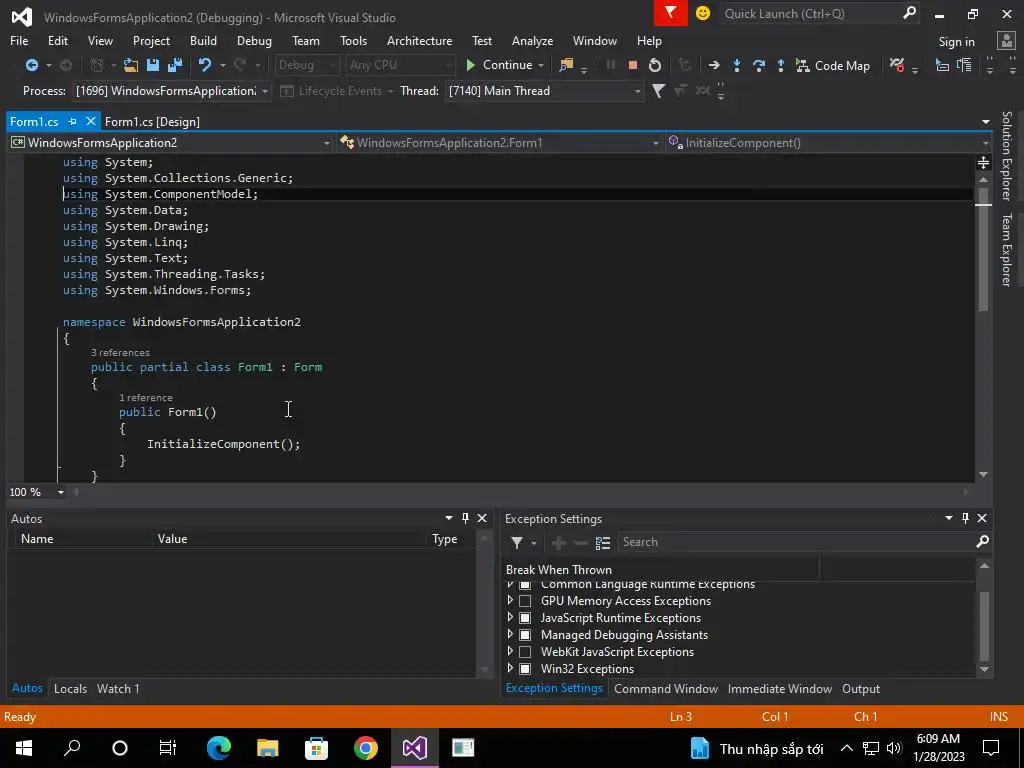Screen dimensions: 1024x768
Task: Expand GPU Memory Access Exceptions node
Action: click(510, 600)
